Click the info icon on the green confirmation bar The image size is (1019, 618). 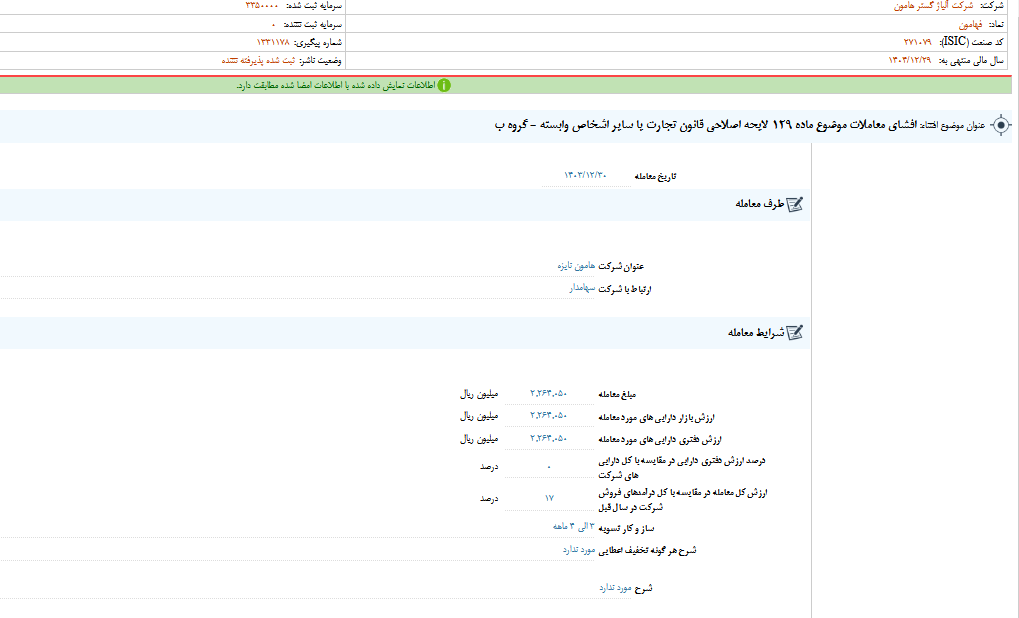(x=444, y=85)
